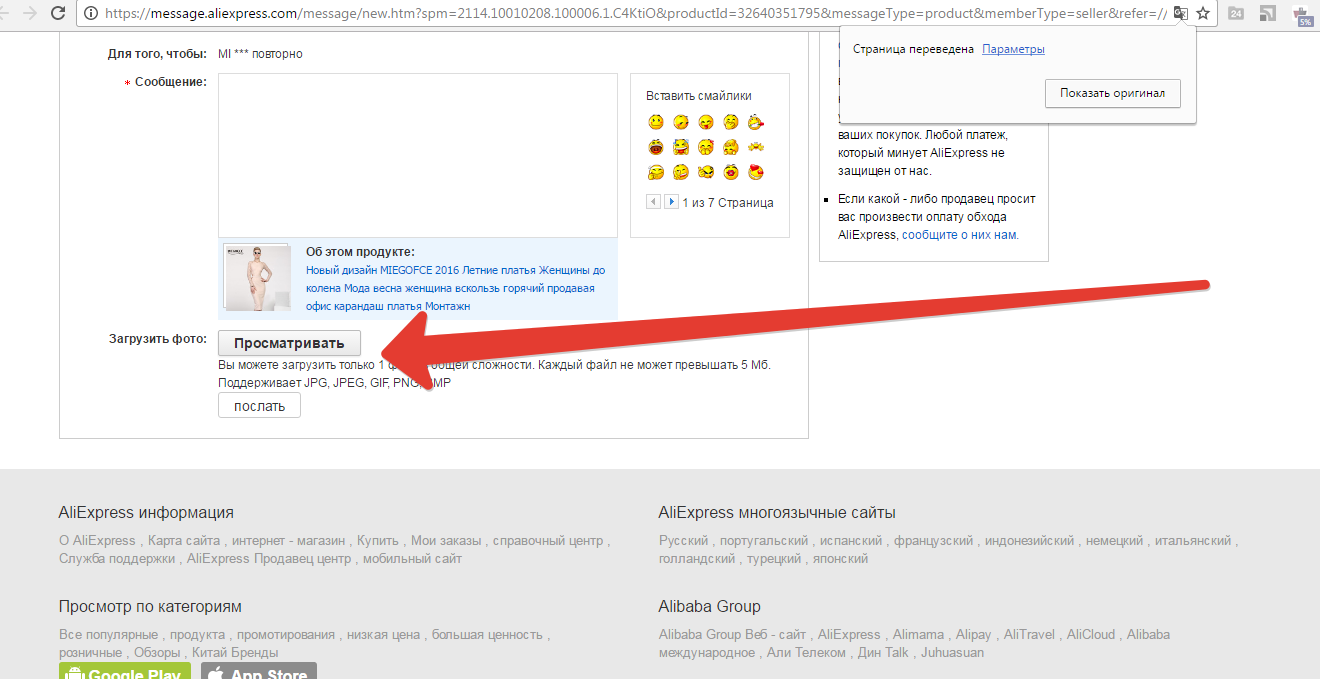Follow the сообщите о них нам link
Viewport: 1320px width, 679px height.
[x=960, y=235]
